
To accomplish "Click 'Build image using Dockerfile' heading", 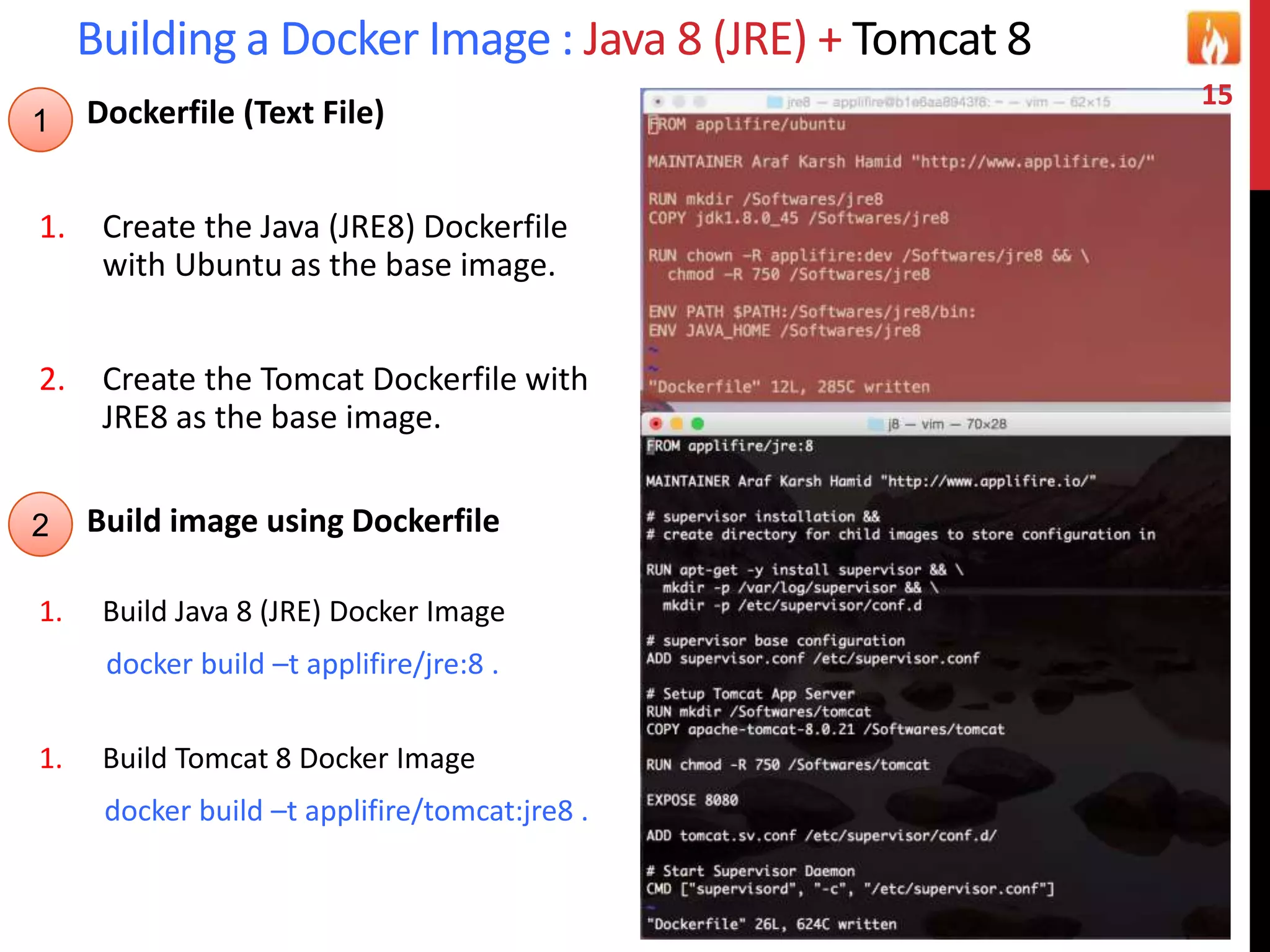I will click(293, 521).
